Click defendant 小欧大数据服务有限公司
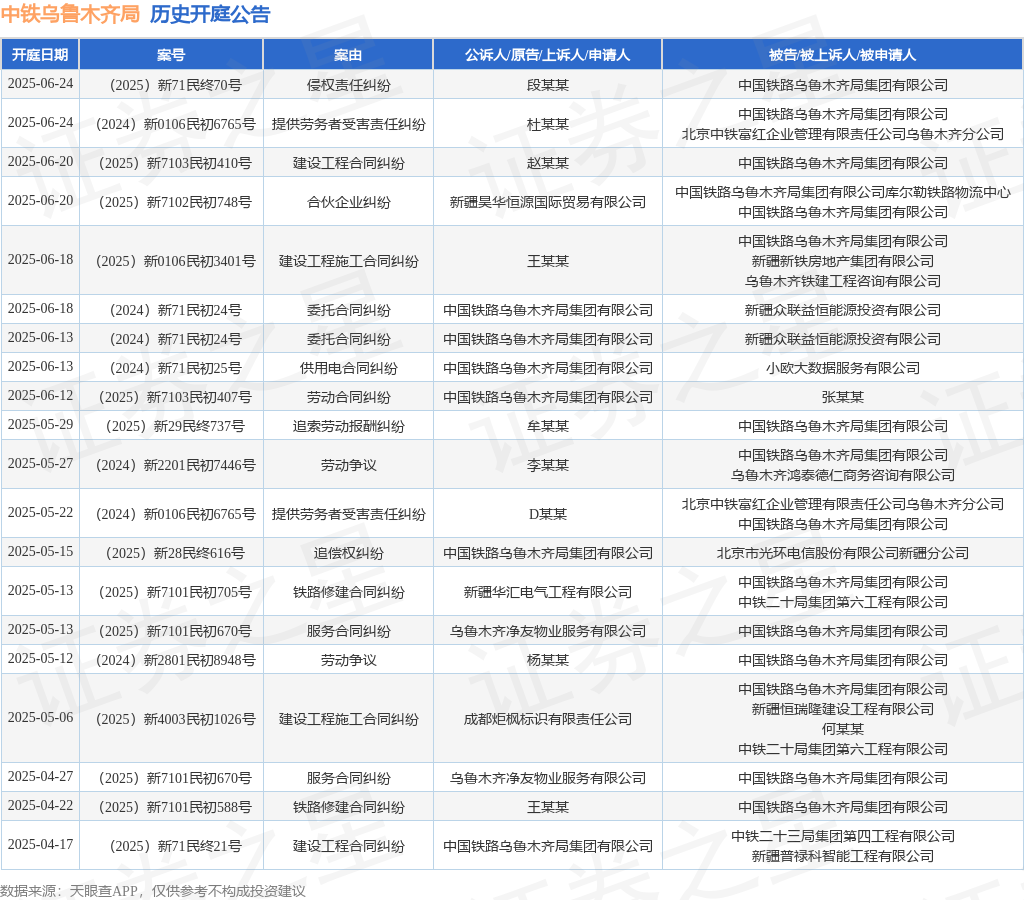 click(x=842, y=368)
